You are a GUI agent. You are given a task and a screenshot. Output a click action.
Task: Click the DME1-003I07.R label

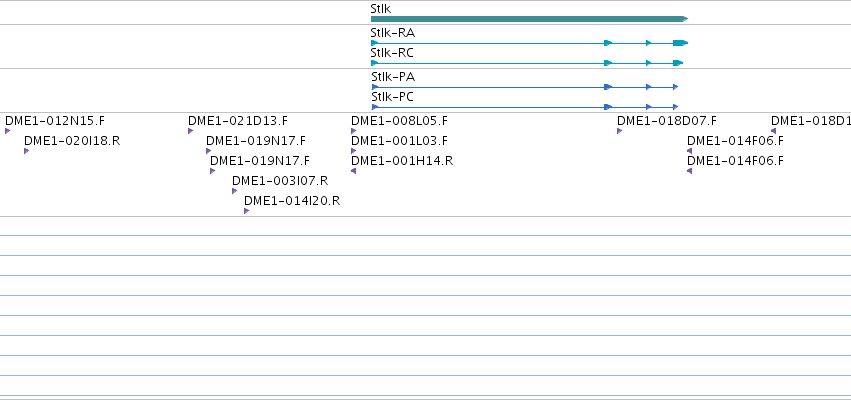pos(280,181)
